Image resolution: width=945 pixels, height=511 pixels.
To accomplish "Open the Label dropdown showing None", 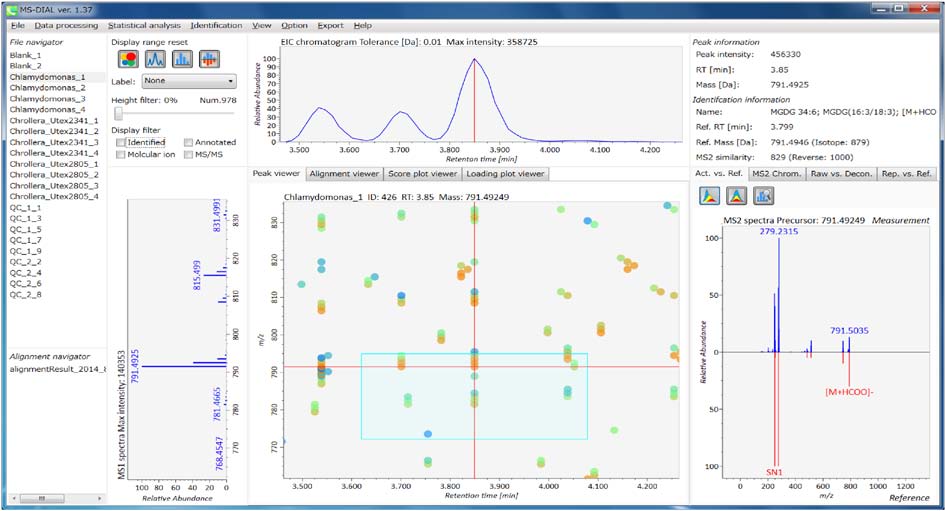I will pos(189,81).
